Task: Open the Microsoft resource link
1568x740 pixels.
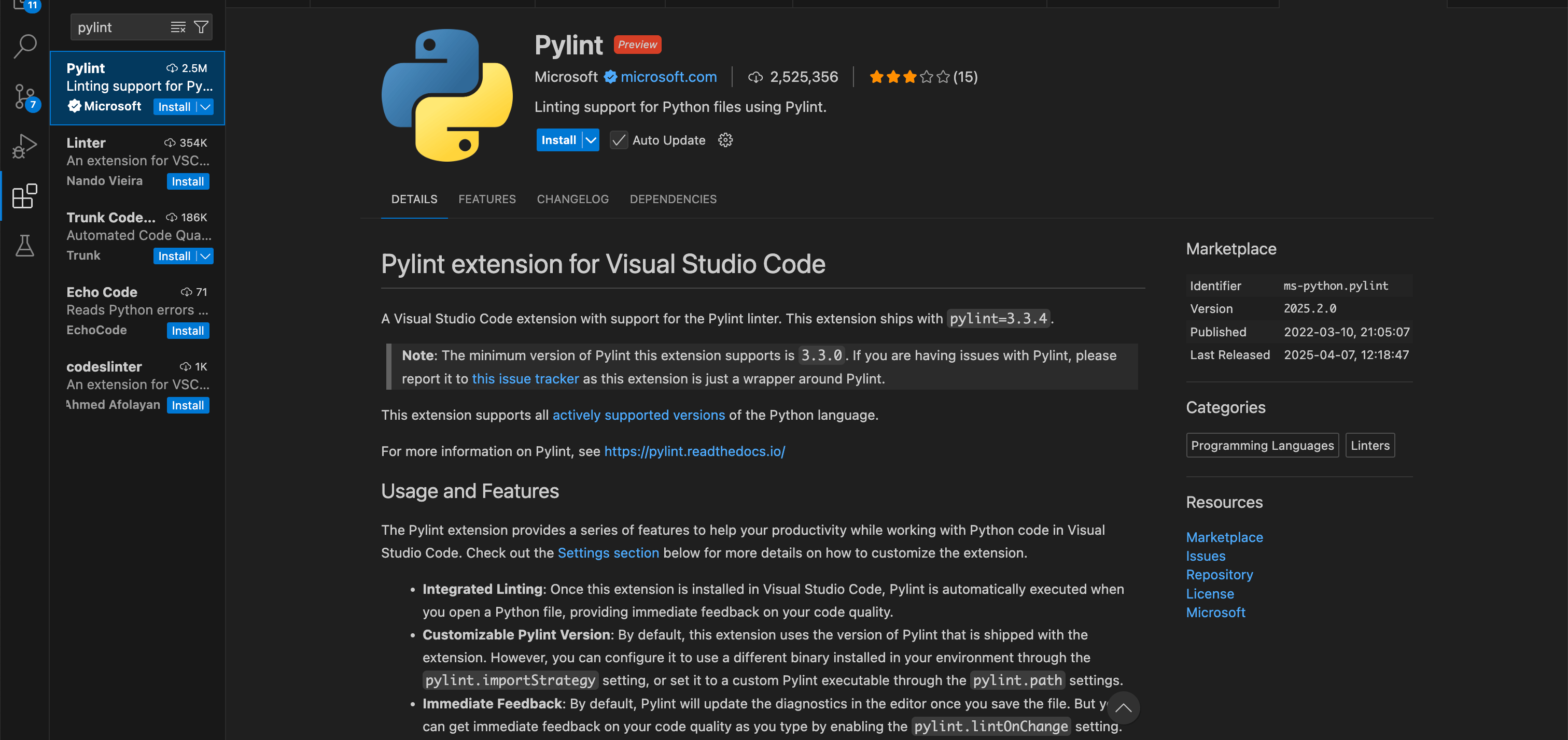Action: pyautogui.click(x=1215, y=612)
